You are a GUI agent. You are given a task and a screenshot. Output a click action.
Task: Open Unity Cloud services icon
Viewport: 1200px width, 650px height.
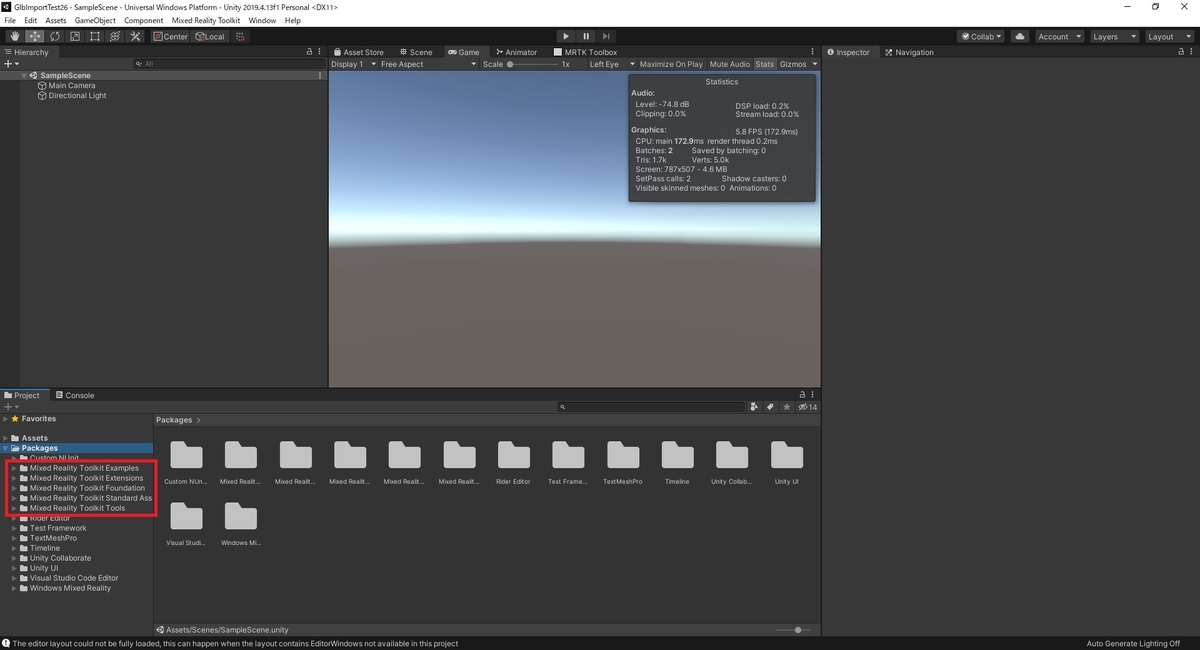coord(1019,36)
